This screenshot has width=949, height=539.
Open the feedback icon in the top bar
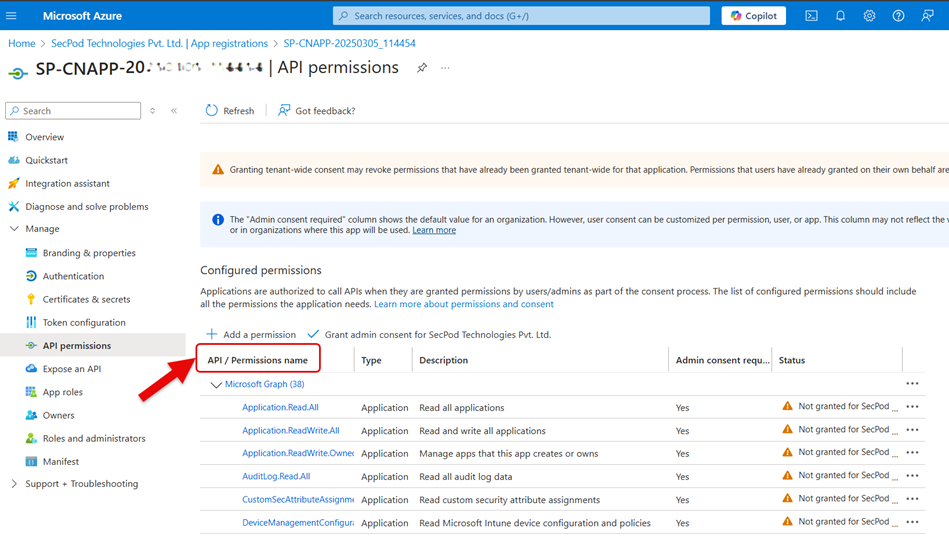[927, 16]
